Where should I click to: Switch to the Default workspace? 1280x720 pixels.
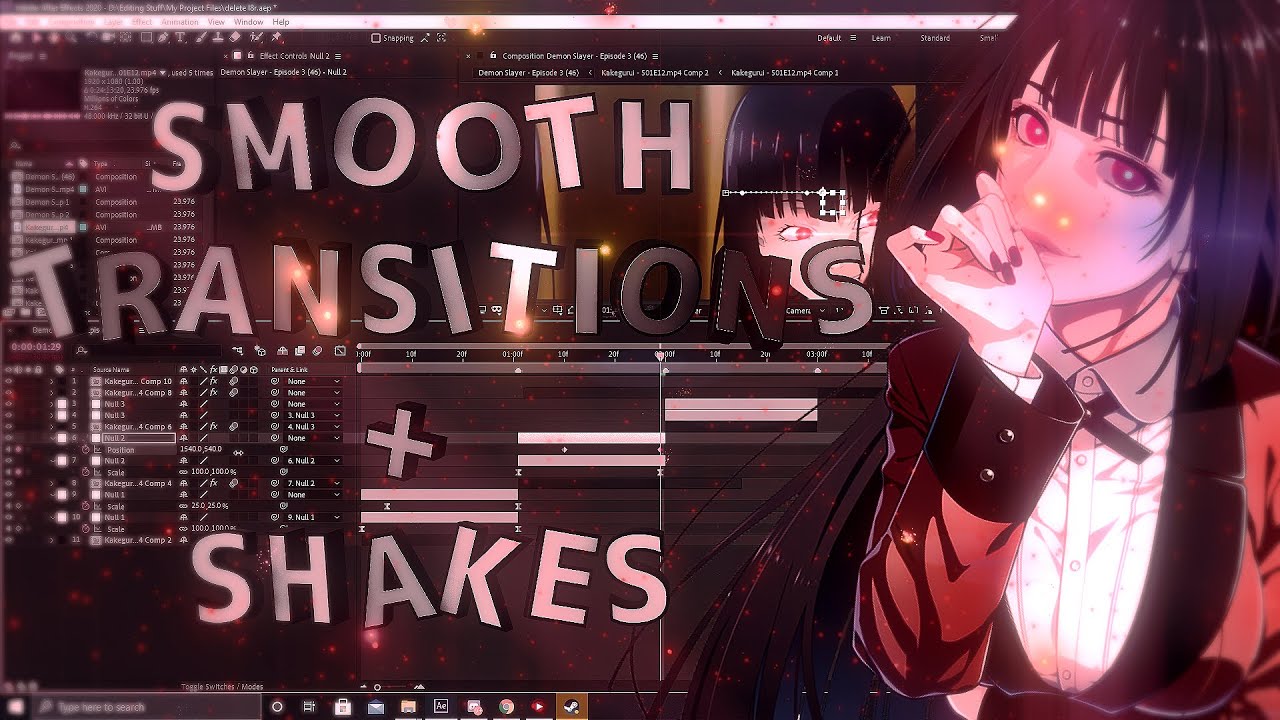point(829,38)
